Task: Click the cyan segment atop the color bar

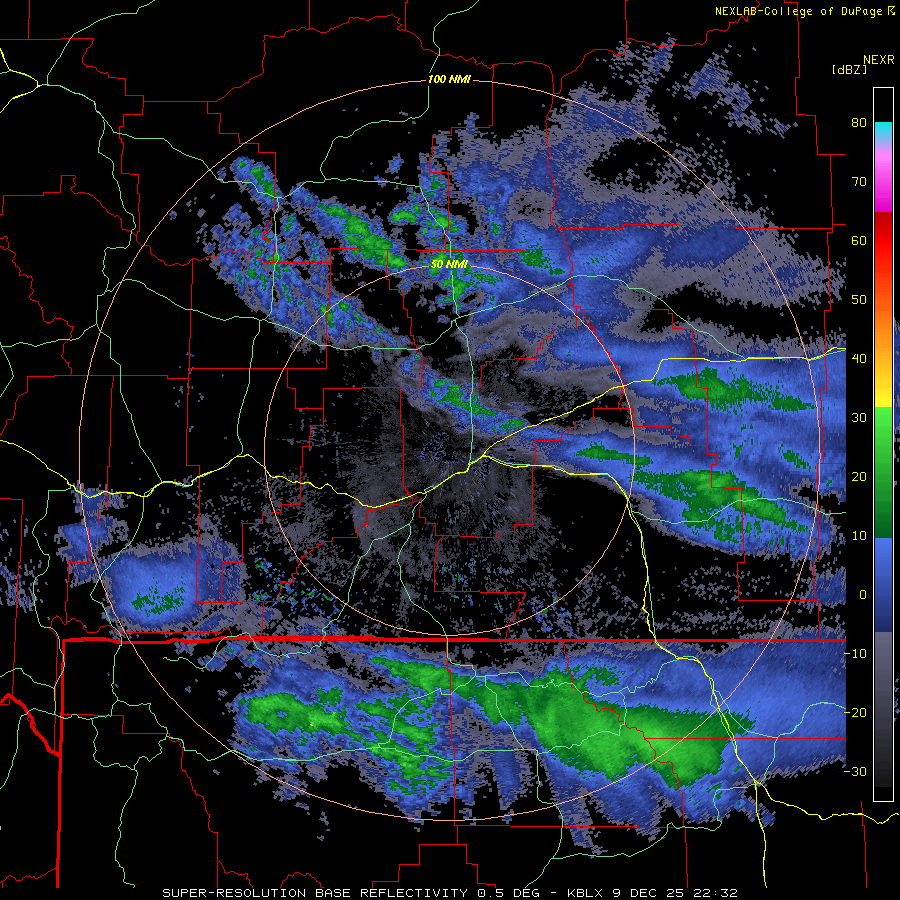Action: pyautogui.click(x=883, y=131)
